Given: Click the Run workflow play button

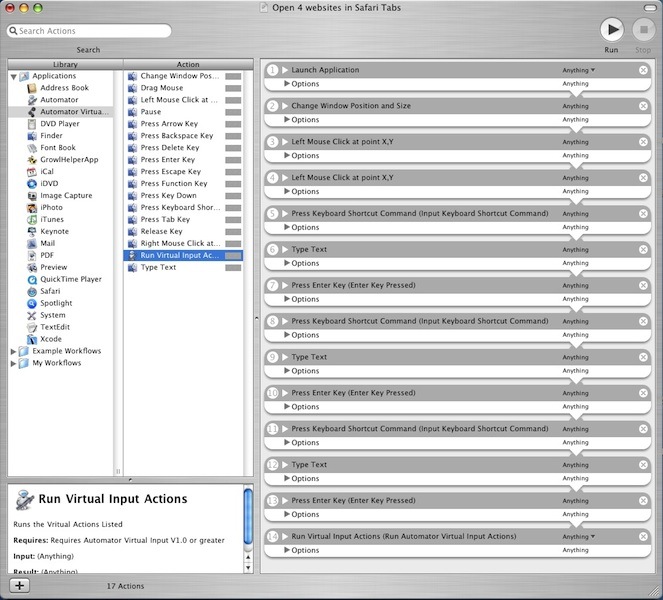Looking at the screenshot, I should point(612,30).
